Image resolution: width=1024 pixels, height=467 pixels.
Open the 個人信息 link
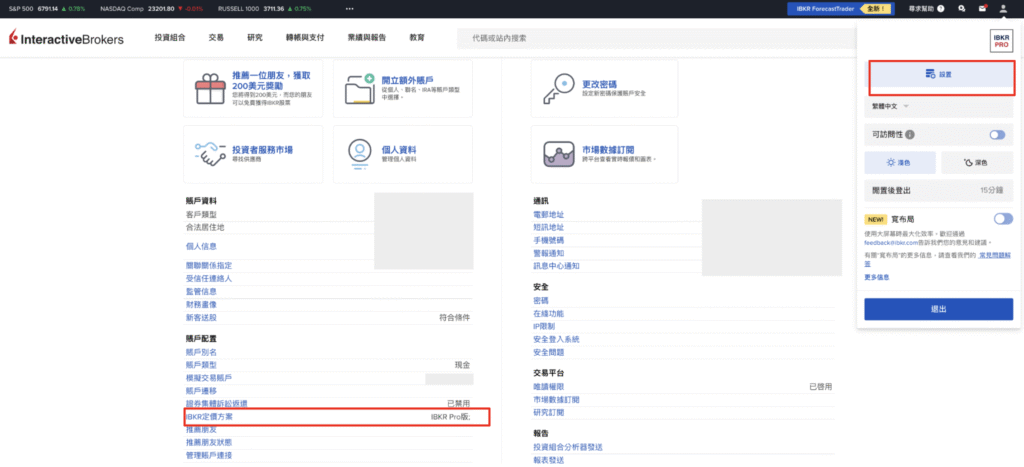click(201, 246)
